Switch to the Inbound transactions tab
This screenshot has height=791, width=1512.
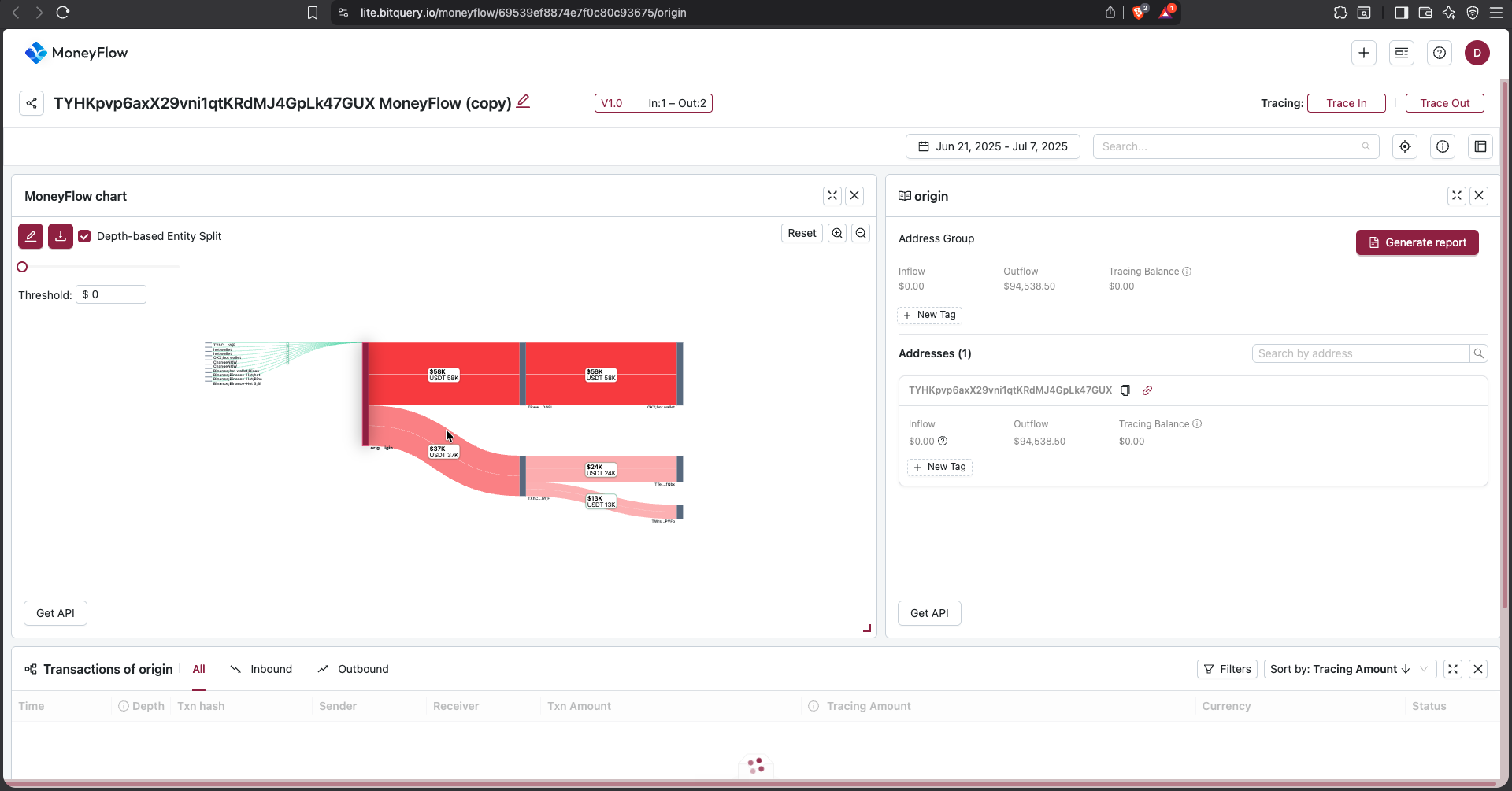click(261, 669)
